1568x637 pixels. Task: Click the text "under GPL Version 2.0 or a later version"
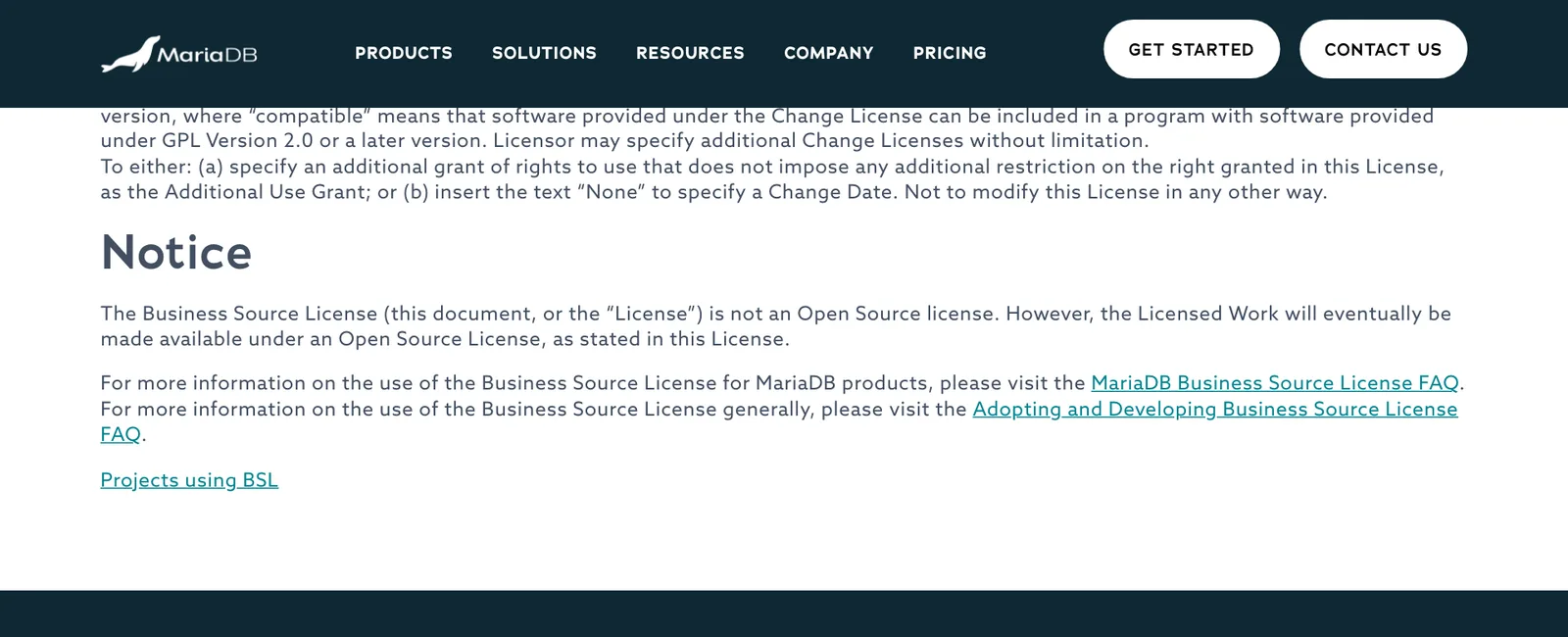293,140
